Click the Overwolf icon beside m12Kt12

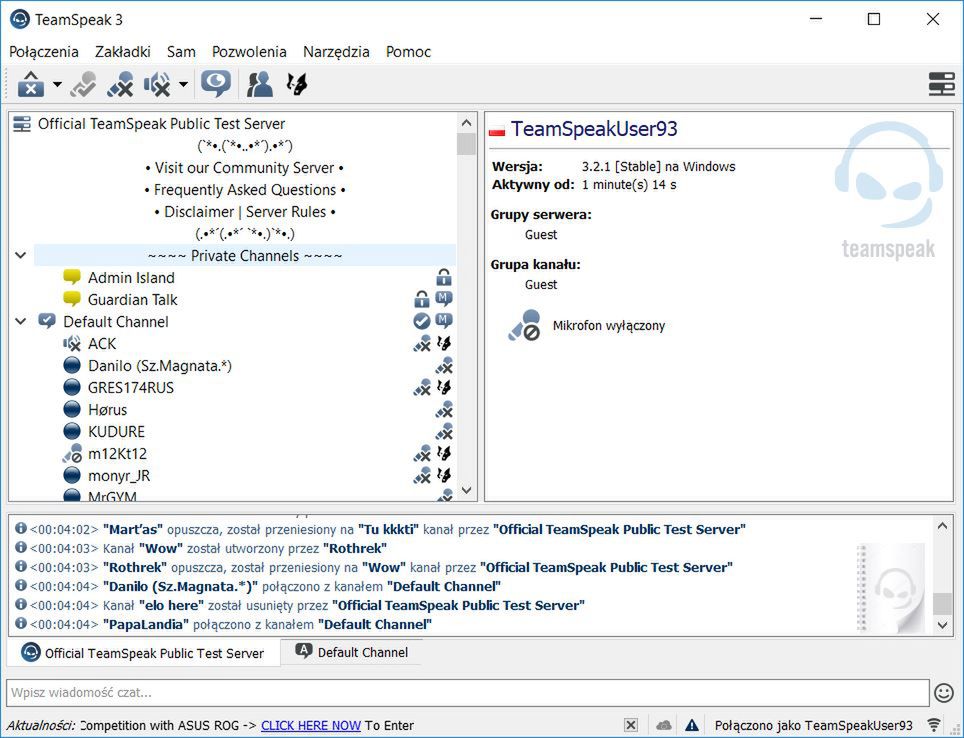[444, 454]
